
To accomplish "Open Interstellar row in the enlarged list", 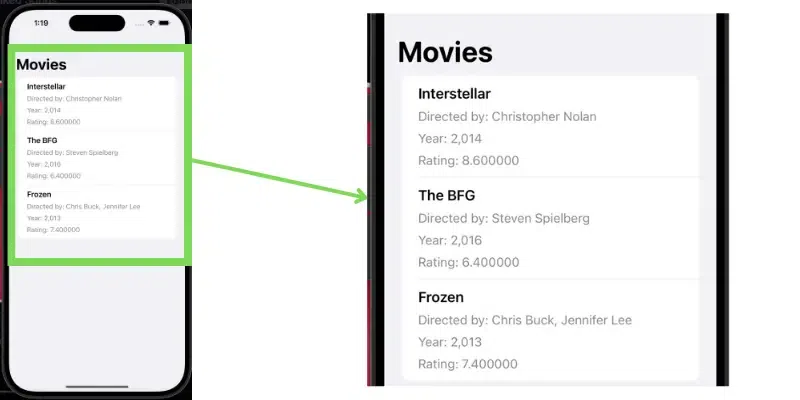I will 454,94.
